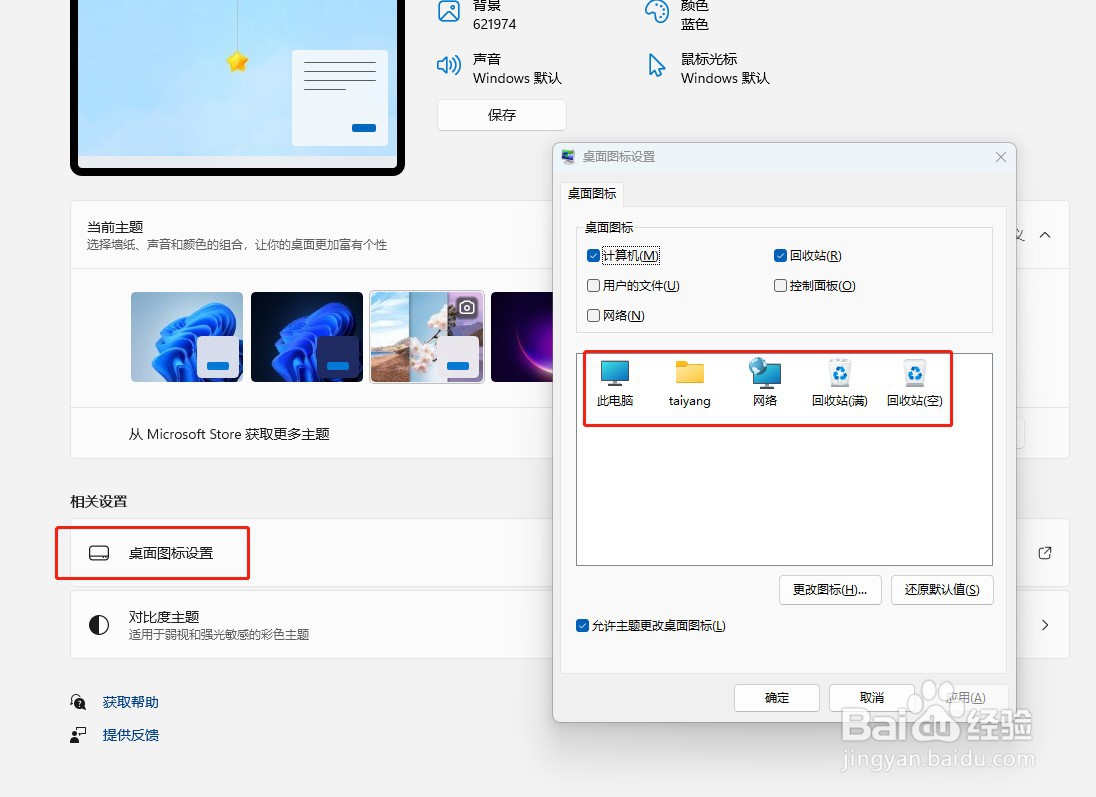Select the dark Windows bloom theme thumbnail

(x=307, y=337)
